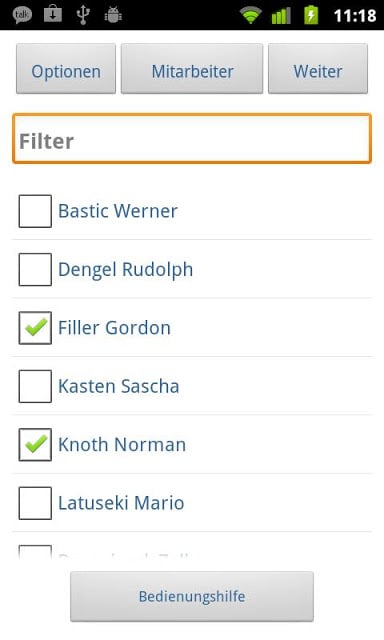Focus the Filter text field

[192, 139]
